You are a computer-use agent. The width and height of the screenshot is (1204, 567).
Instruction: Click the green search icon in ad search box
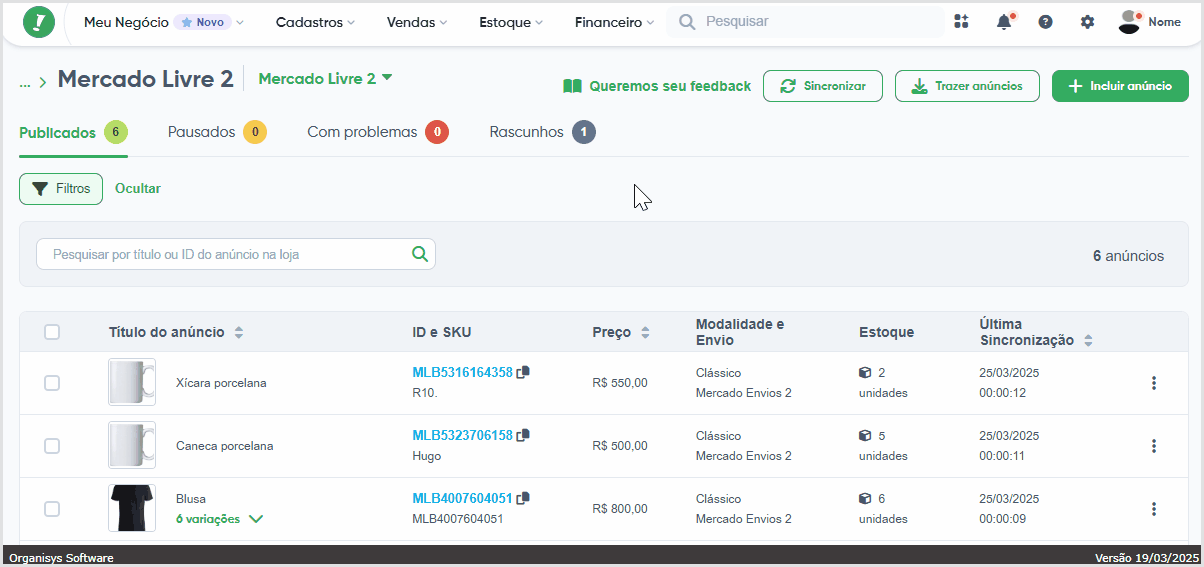pos(420,254)
